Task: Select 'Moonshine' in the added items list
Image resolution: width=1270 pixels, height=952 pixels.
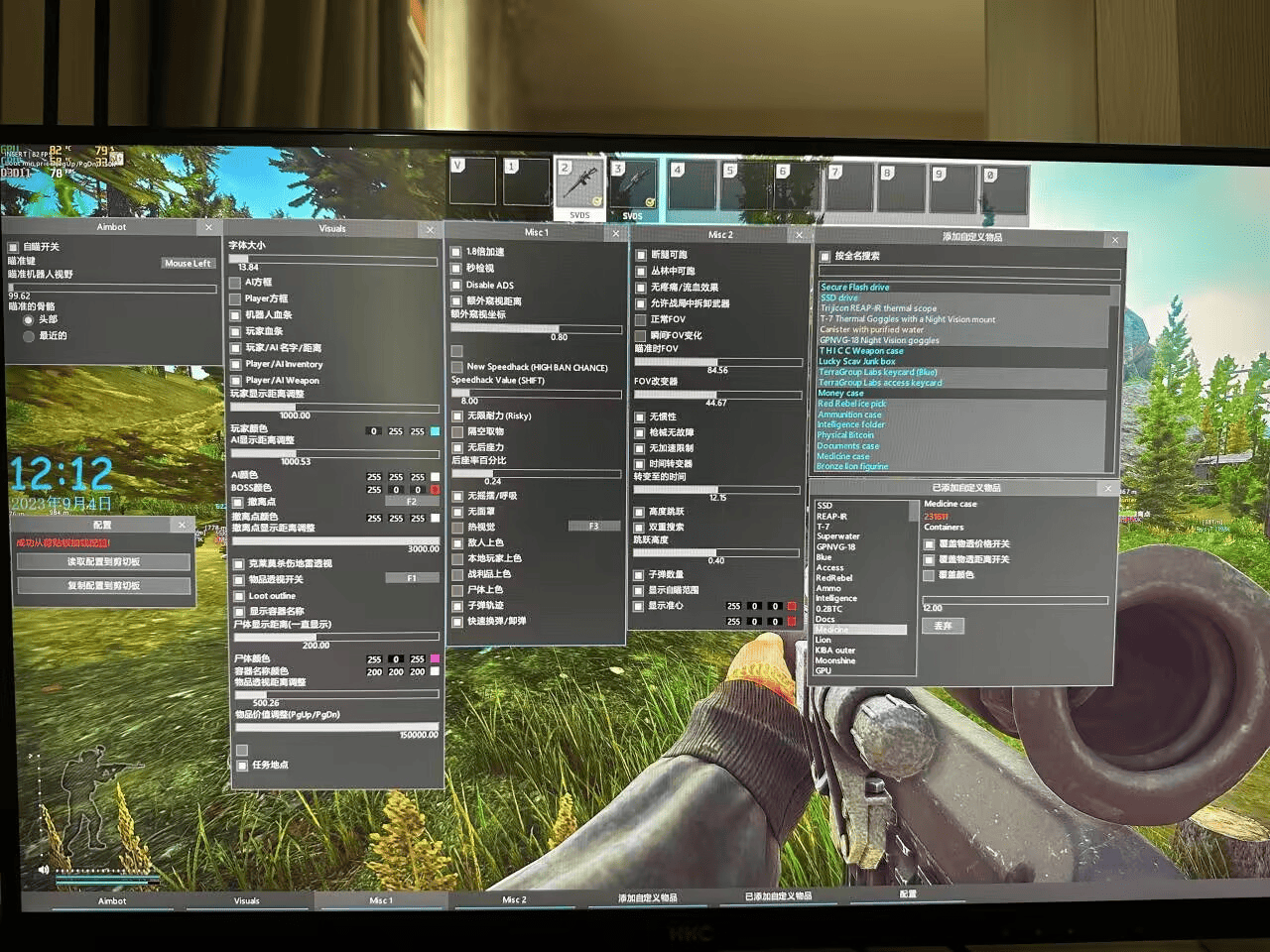Action: [x=834, y=660]
